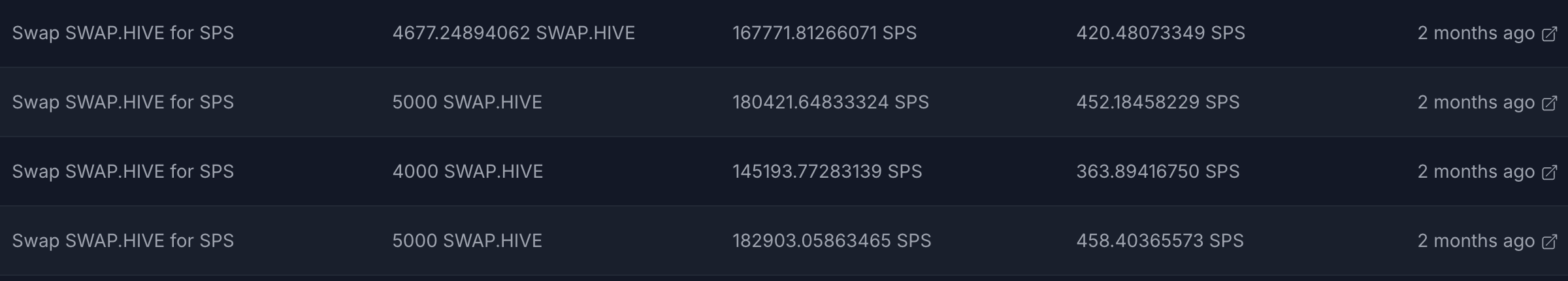Select the 420.48073349 SPS fee value

1161,33
